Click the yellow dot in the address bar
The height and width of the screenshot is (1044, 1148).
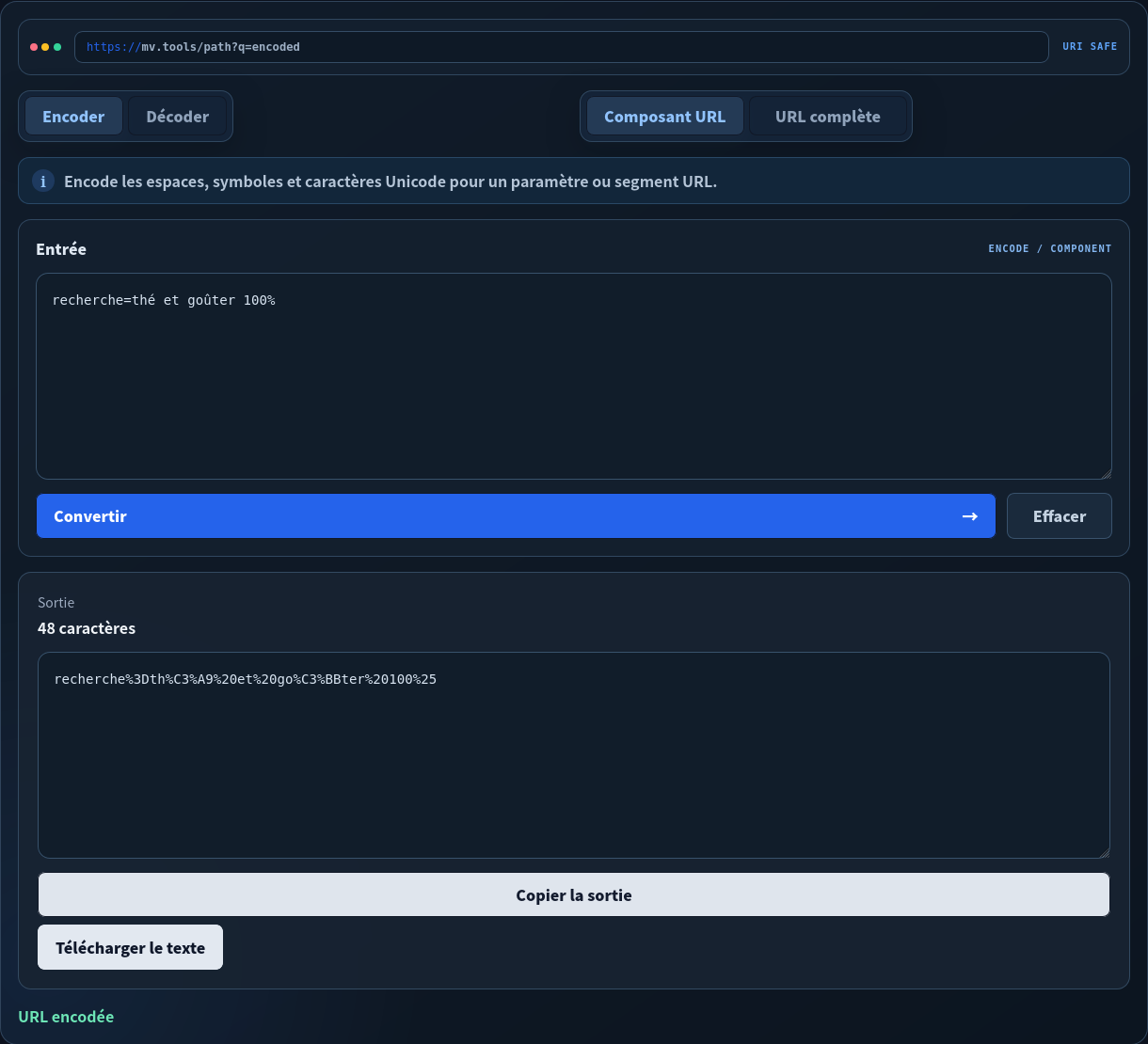click(45, 47)
